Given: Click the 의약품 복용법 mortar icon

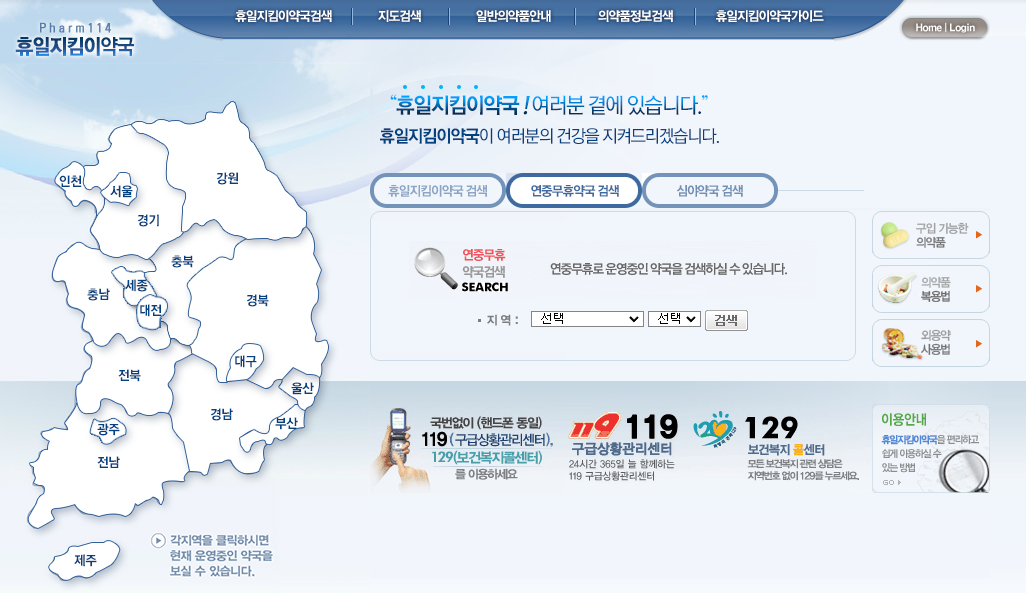Looking at the screenshot, I should click(x=896, y=288).
